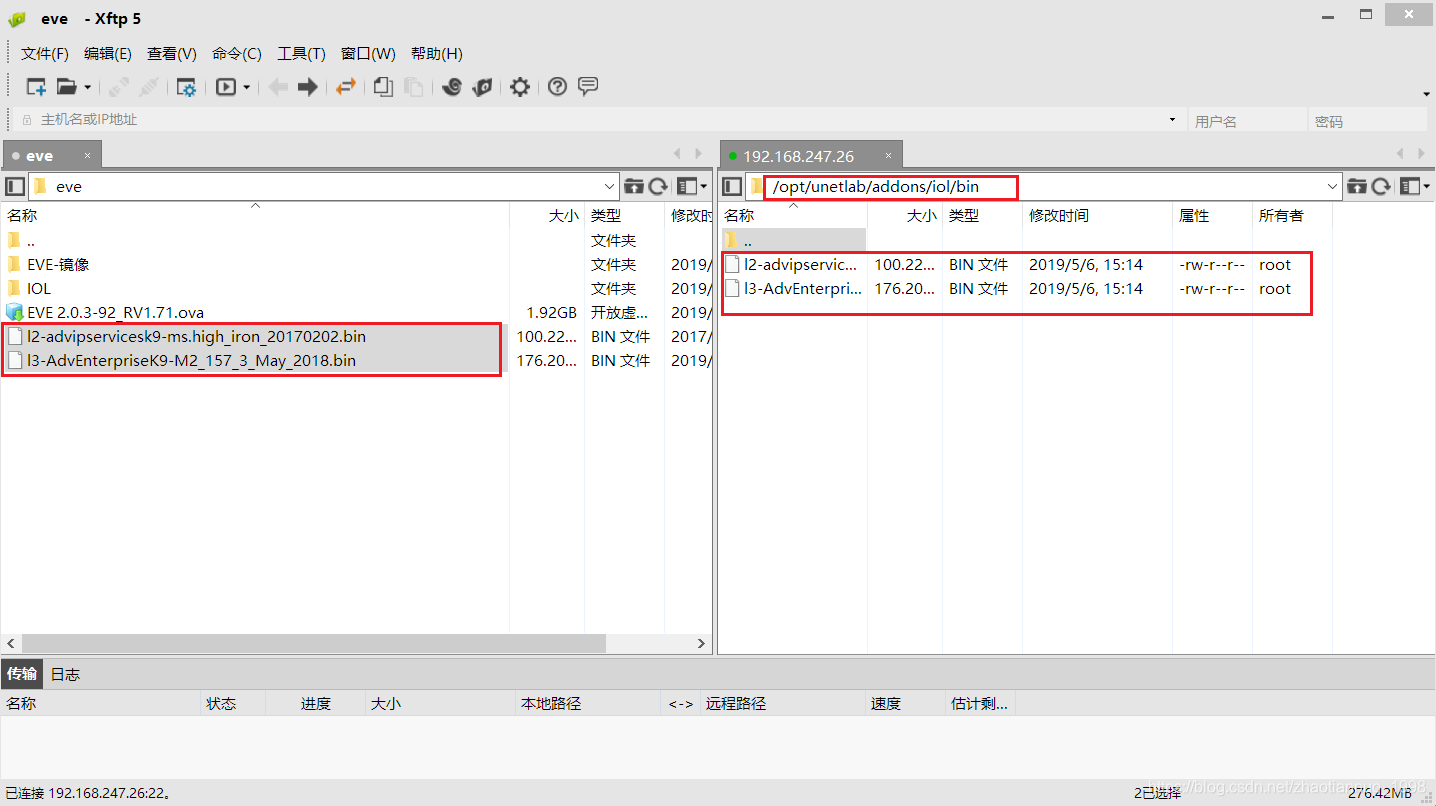Open the 查看(V) menu
This screenshot has width=1436, height=806.
click(172, 54)
